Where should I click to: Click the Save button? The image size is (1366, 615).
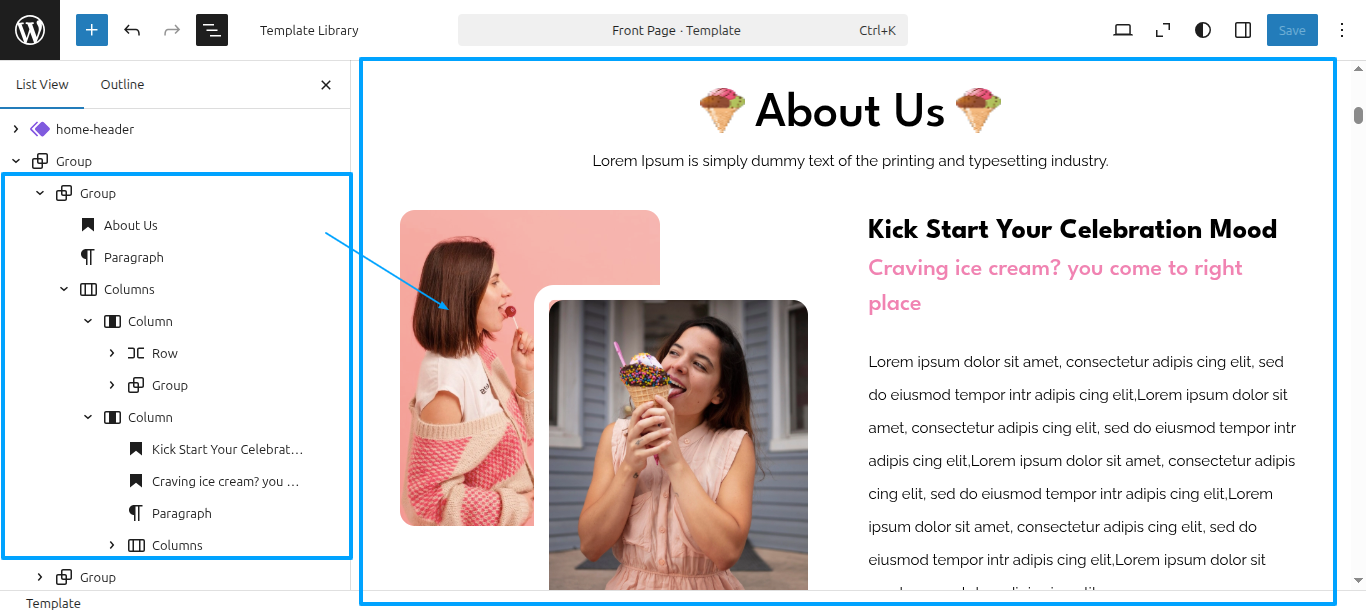1292,30
